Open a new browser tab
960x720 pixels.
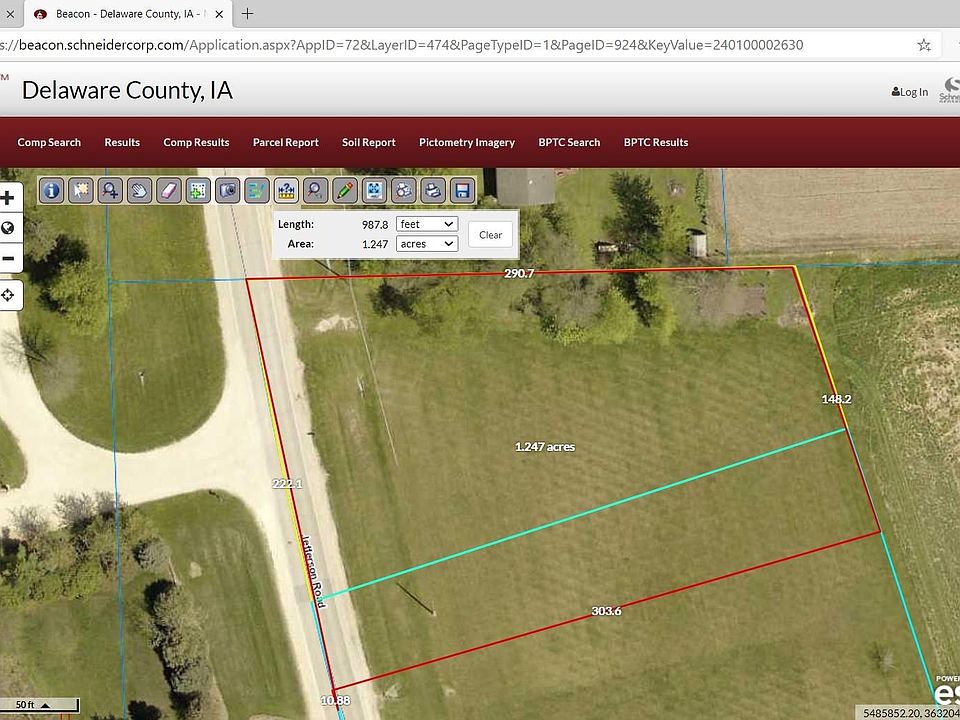(247, 13)
